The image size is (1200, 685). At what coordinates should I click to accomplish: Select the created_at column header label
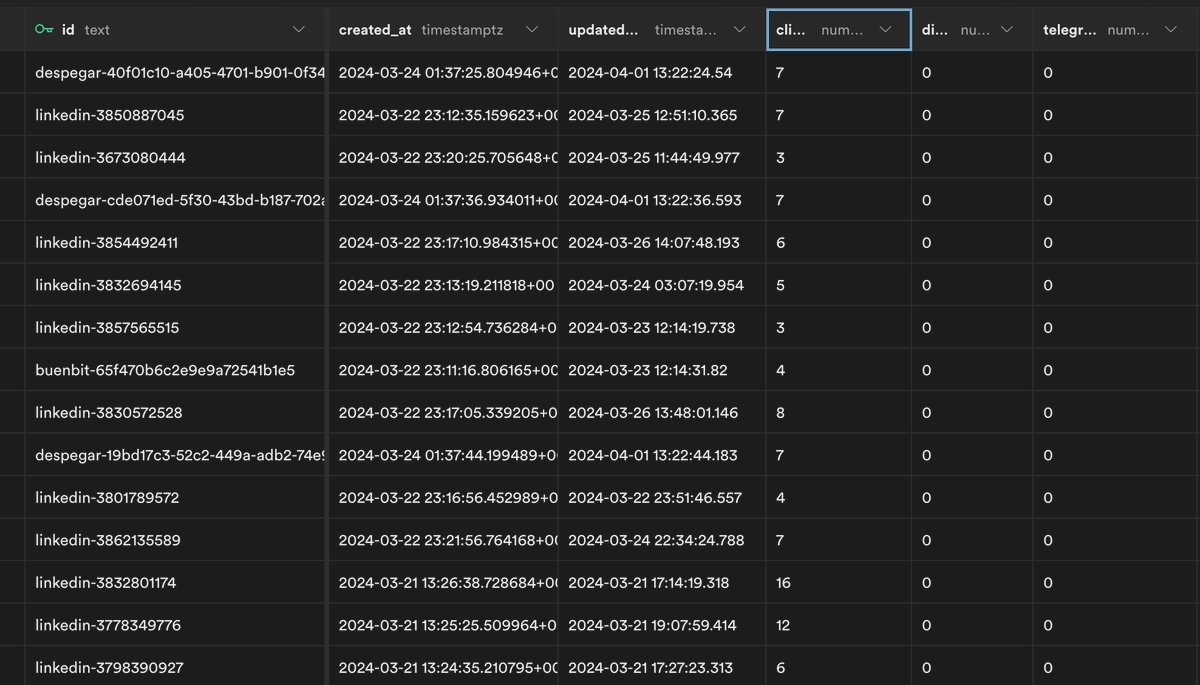tap(375, 30)
